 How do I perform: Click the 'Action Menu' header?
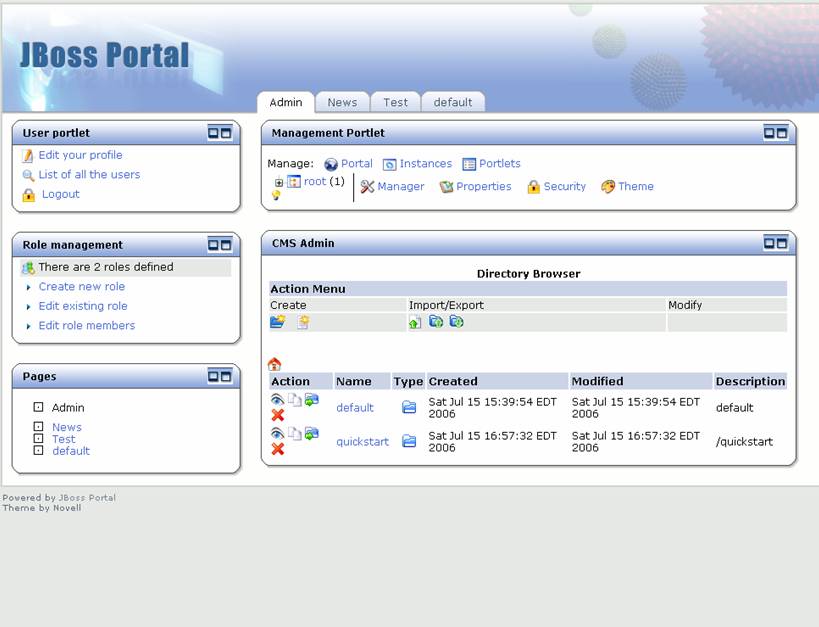pyautogui.click(x=308, y=289)
